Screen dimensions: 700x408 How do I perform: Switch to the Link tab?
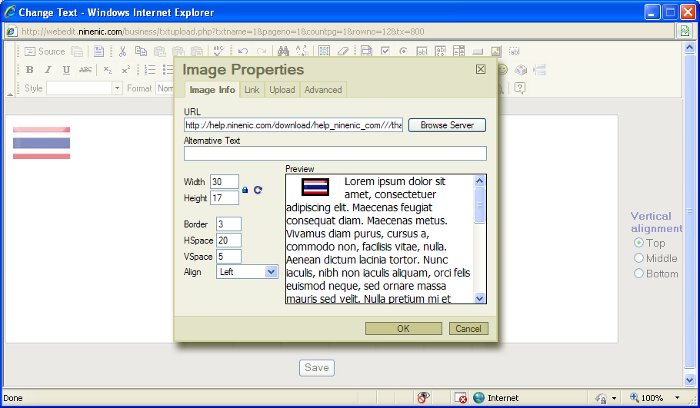(x=252, y=90)
